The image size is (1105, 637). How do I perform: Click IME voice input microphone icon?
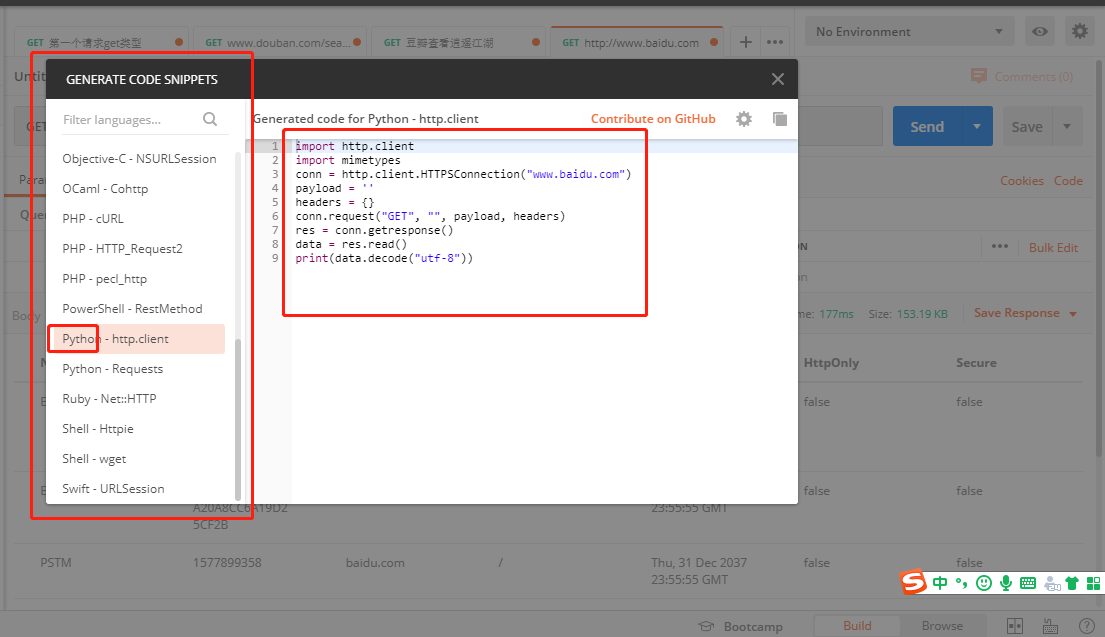1006,583
